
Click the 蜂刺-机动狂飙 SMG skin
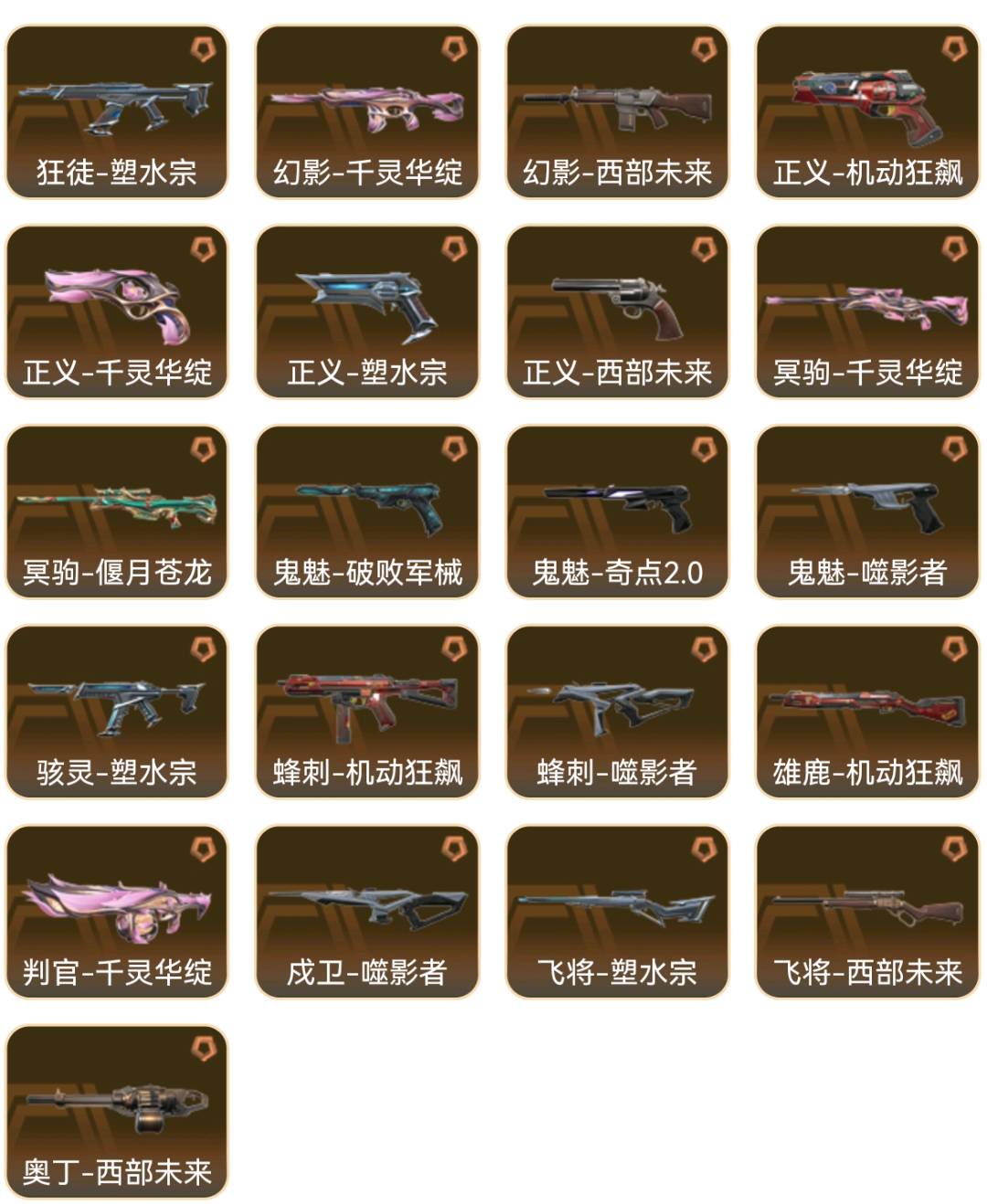tap(367, 712)
